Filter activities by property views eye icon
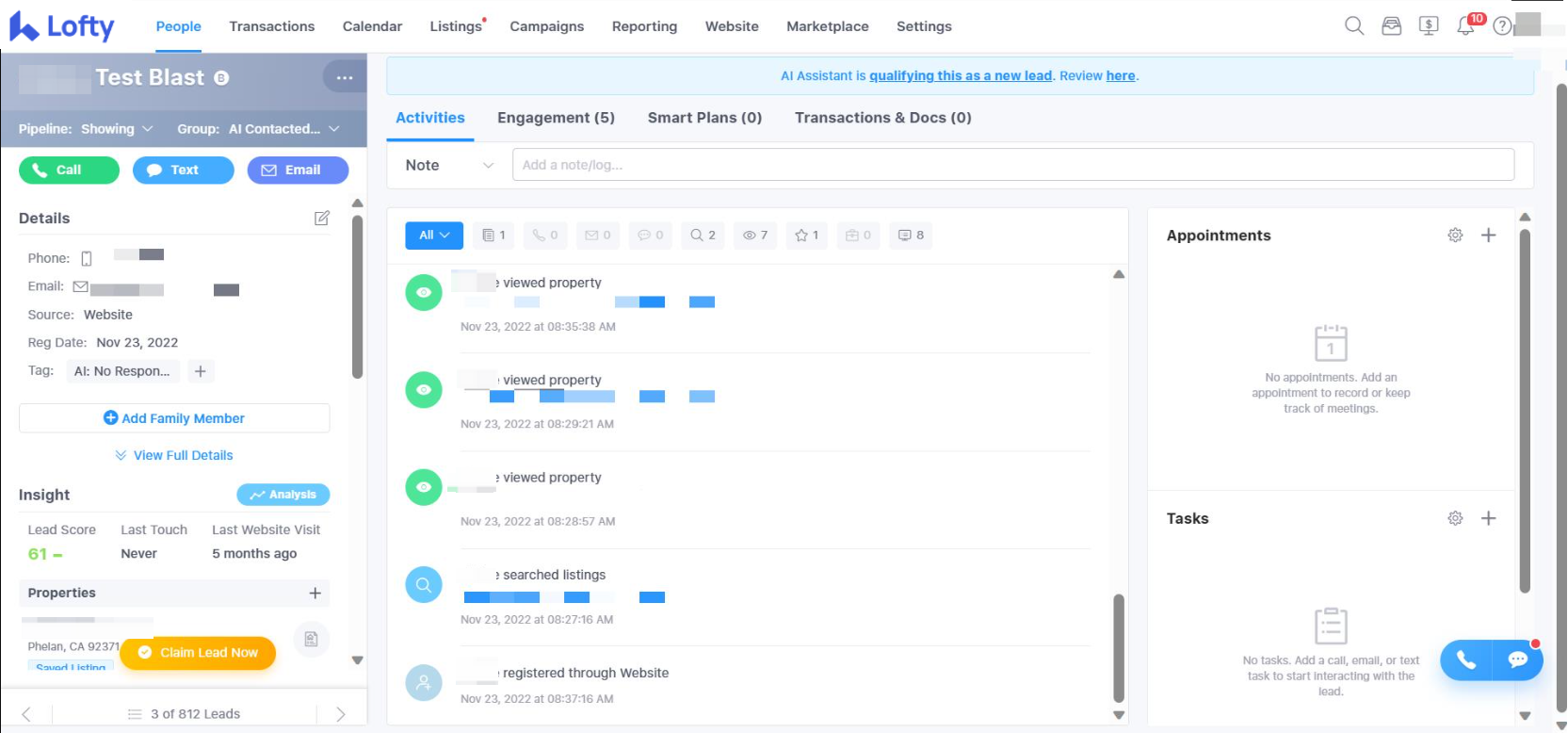 (x=754, y=236)
